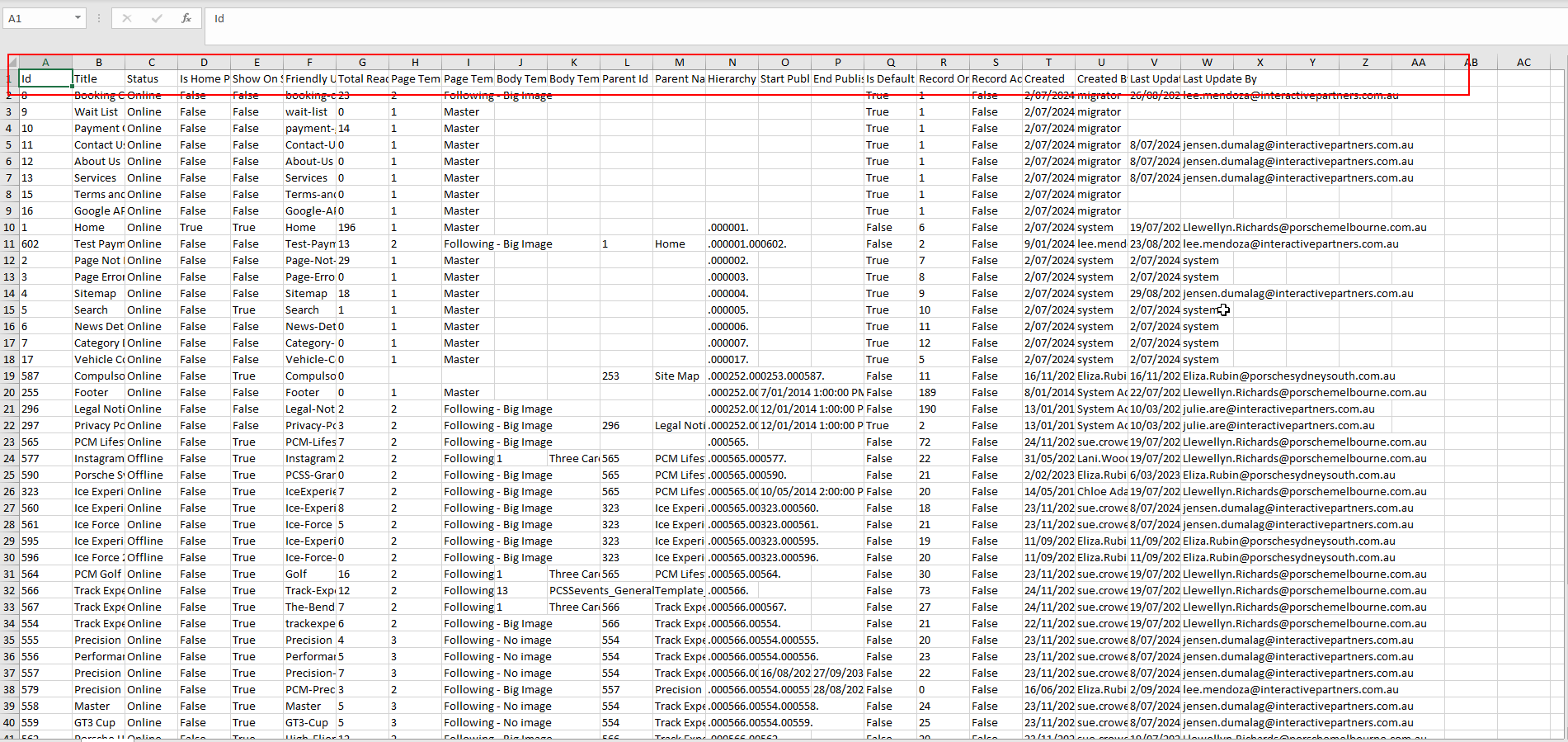
Task: Click the Id cell showing 587
Action: click(x=45, y=376)
